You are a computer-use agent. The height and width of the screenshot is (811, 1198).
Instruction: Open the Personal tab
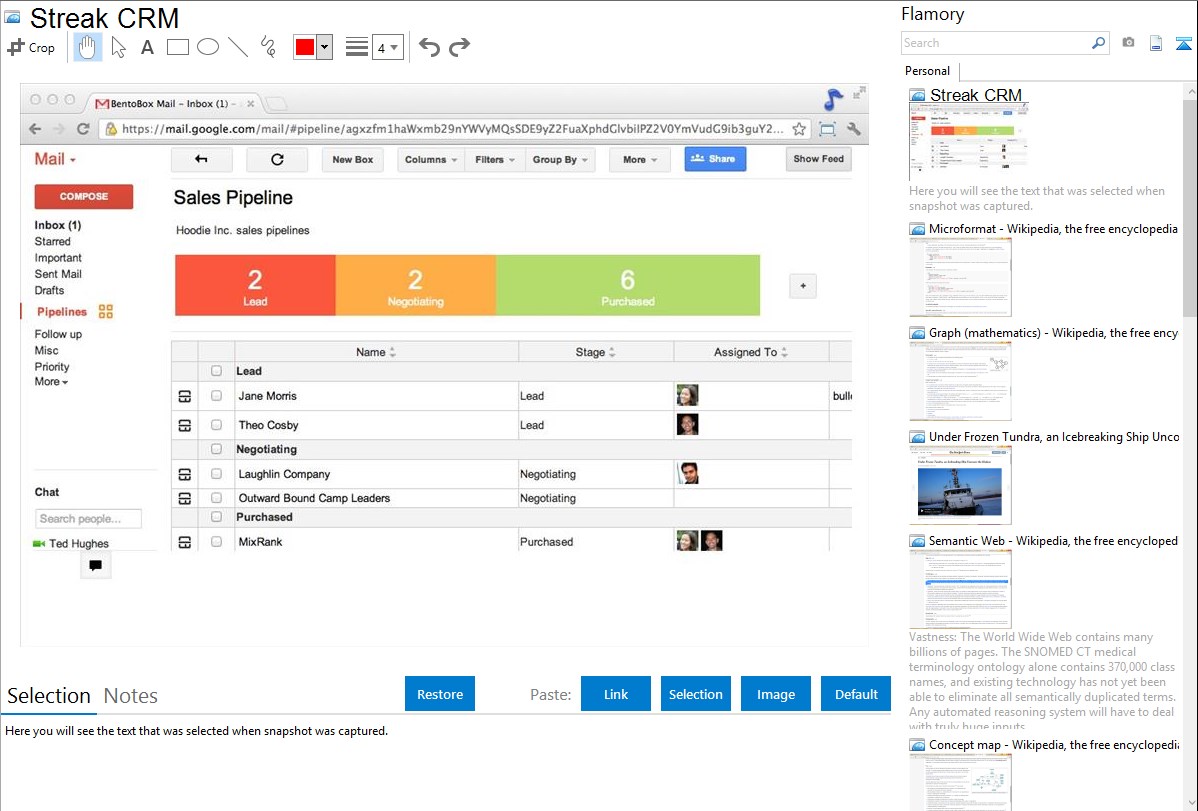coord(927,71)
